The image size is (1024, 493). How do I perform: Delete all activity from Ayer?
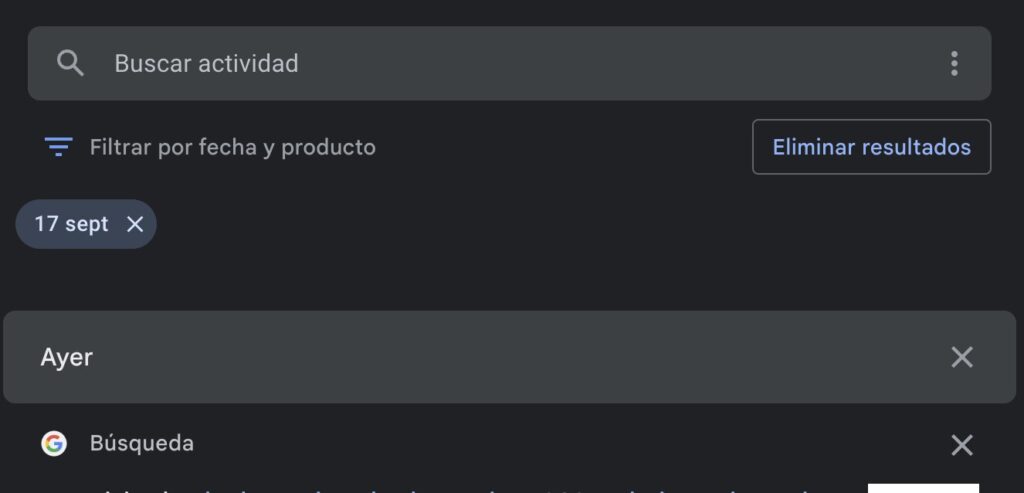(x=962, y=357)
